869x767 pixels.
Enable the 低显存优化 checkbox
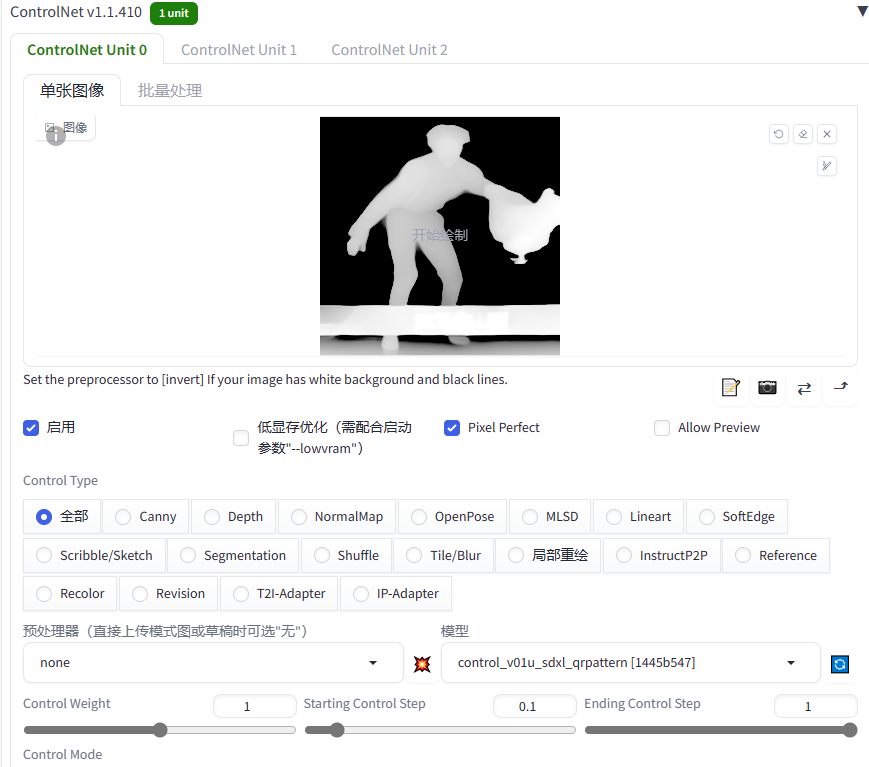click(241, 438)
